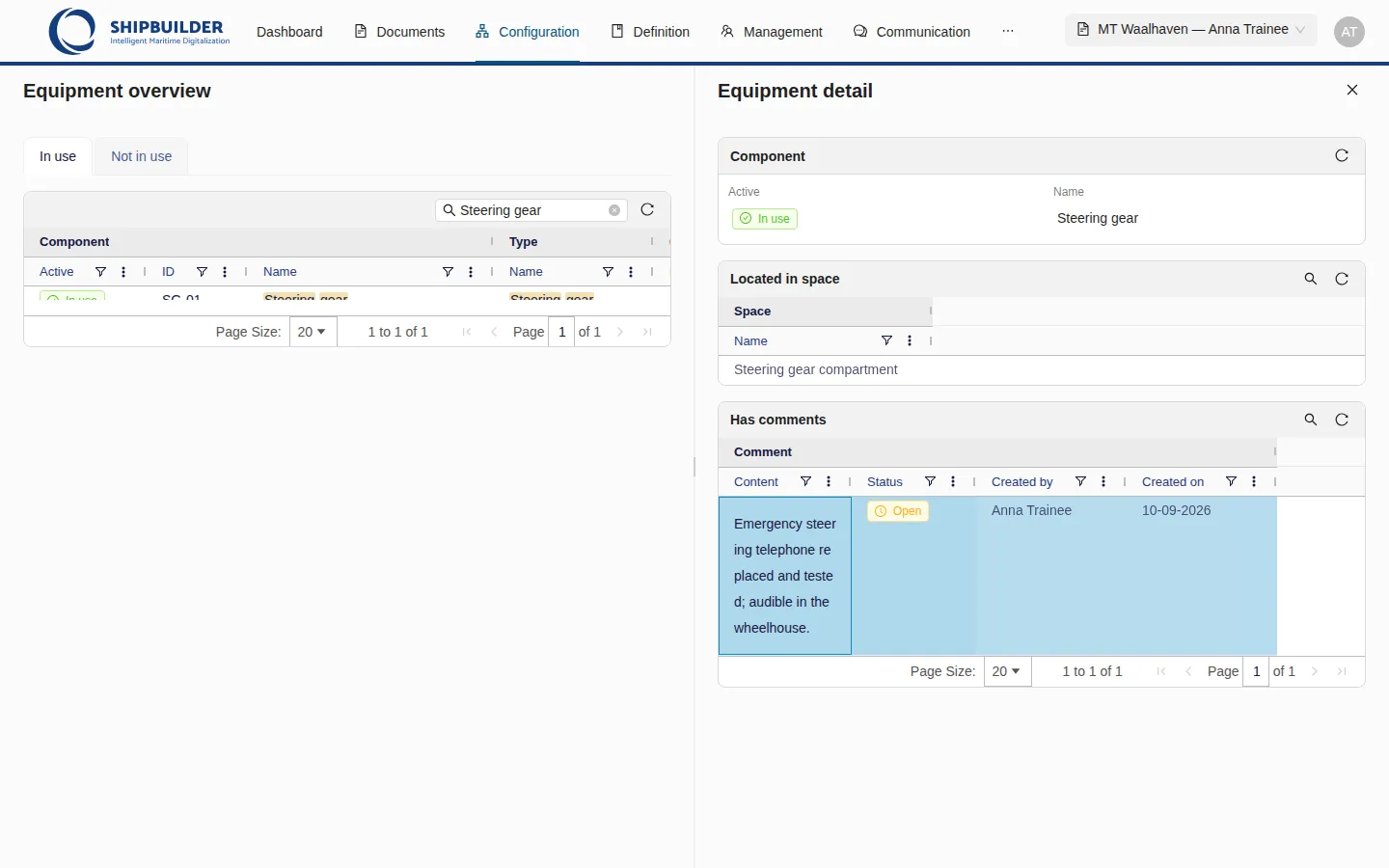Screen dimensions: 1389x868
Task: Filter the Component Name column
Action: coord(448,272)
